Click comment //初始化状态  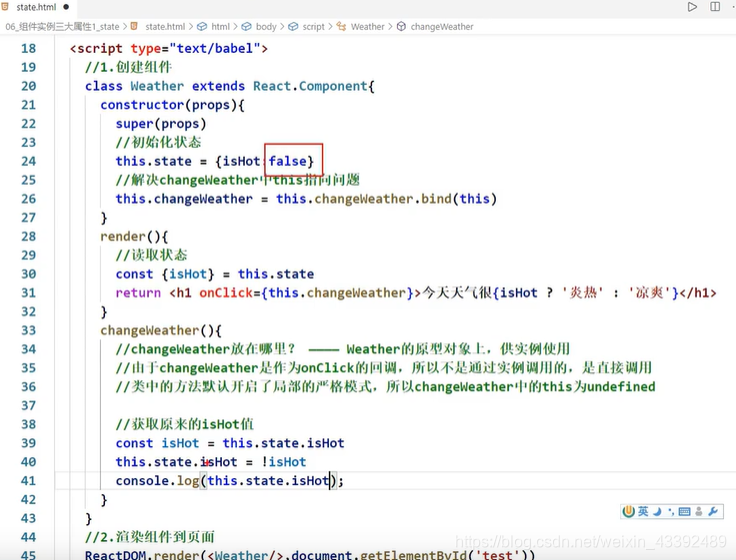click(159, 142)
